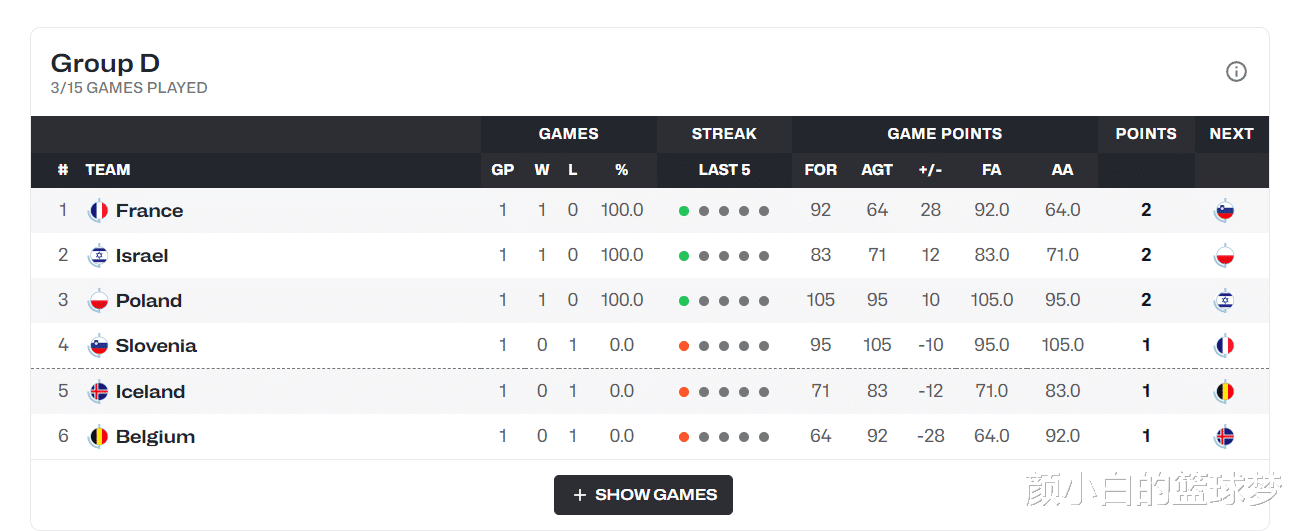Click the LAST 5 streak header
Screen dimensions: 1301x531
pos(724,170)
